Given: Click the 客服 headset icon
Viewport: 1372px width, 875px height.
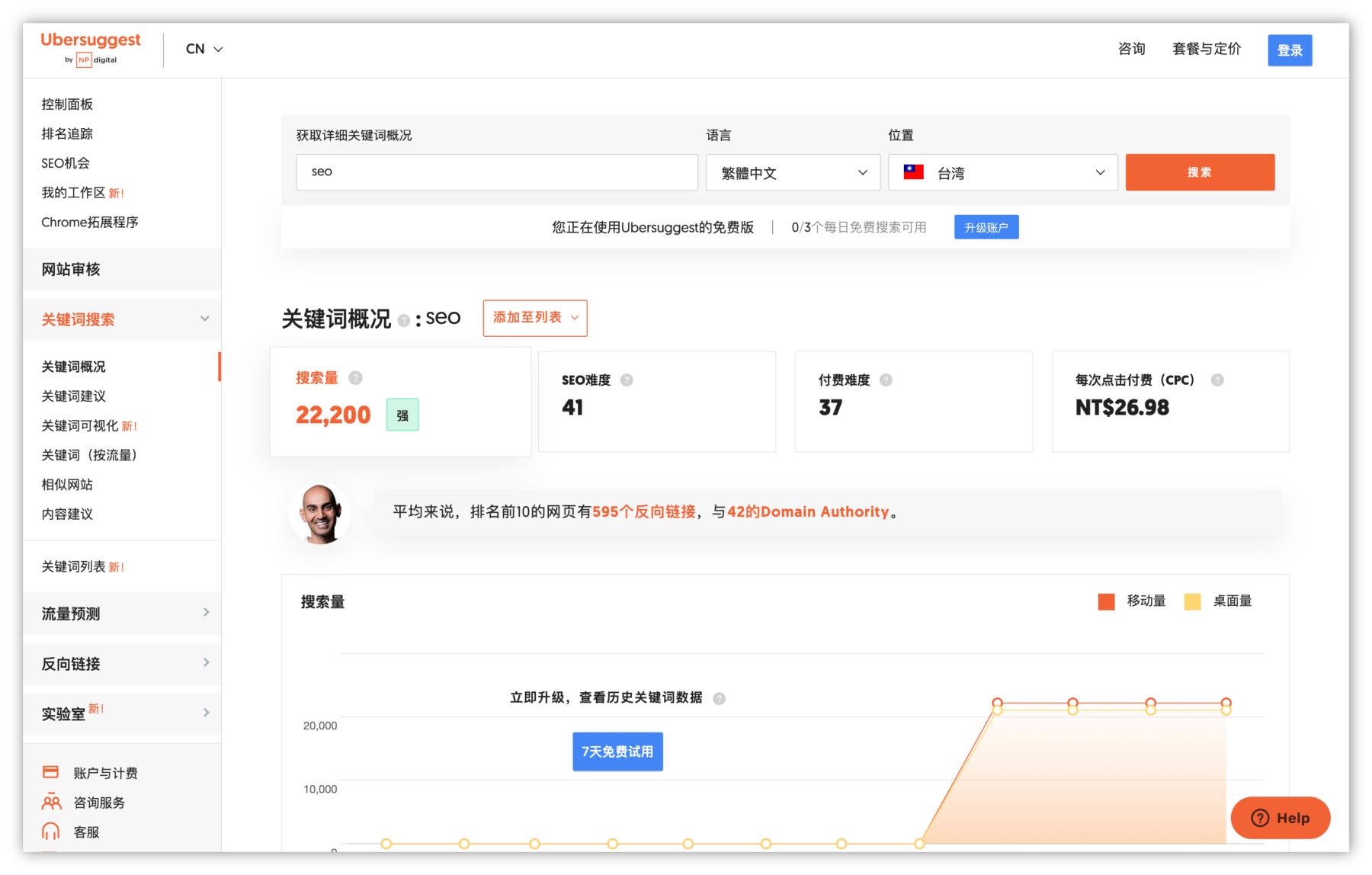Looking at the screenshot, I should [51, 832].
